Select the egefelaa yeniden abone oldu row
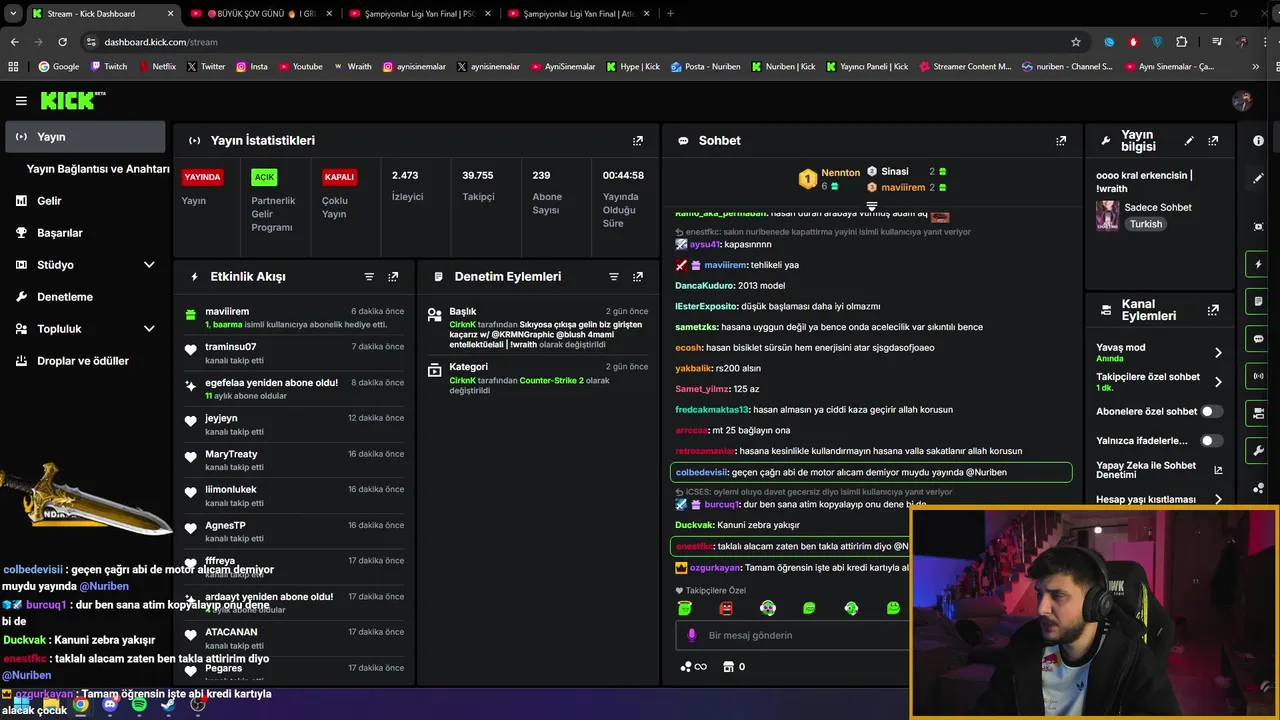The width and height of the screenshot is (1280, 720). click(x=295, y=389)
